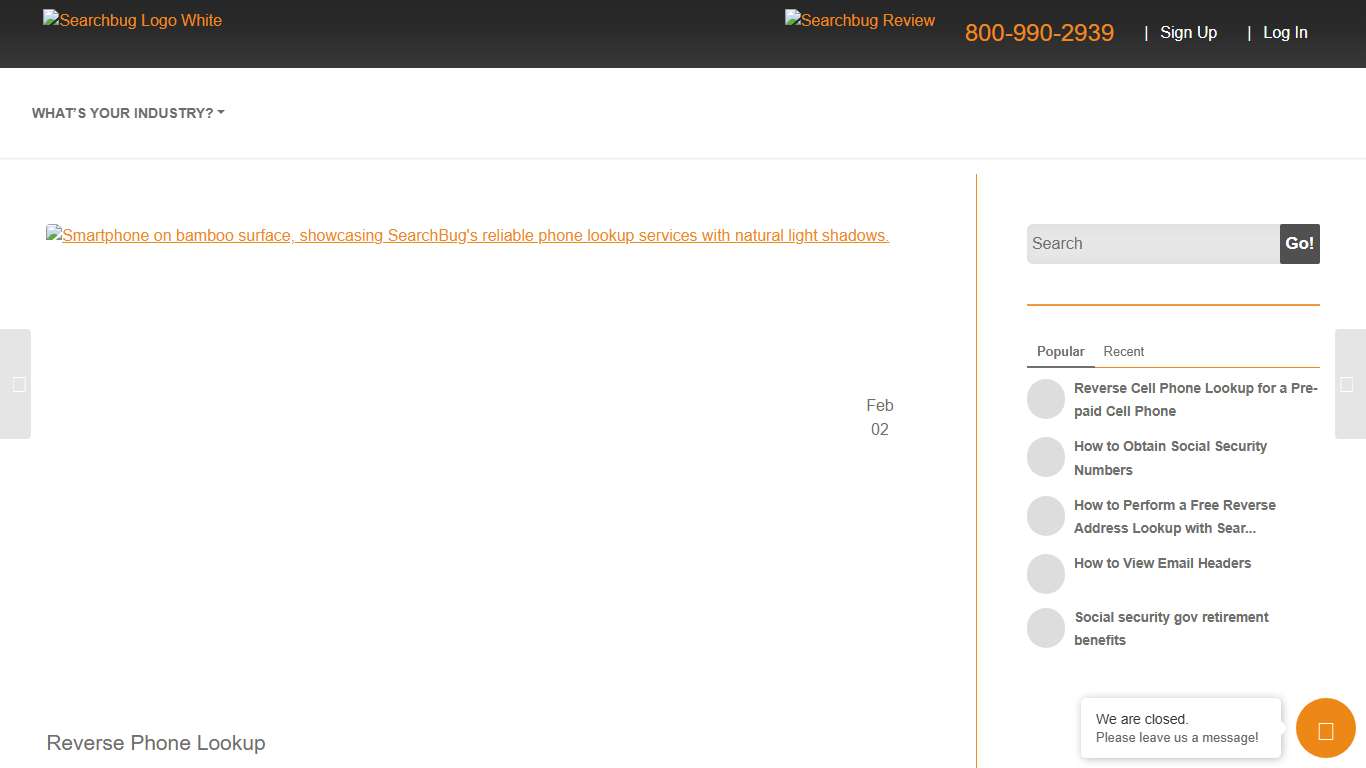Viewport: 1366px width, 768px height.
Task: Click the smartphone on bamboo image link
Action: (x=467, y=235)
